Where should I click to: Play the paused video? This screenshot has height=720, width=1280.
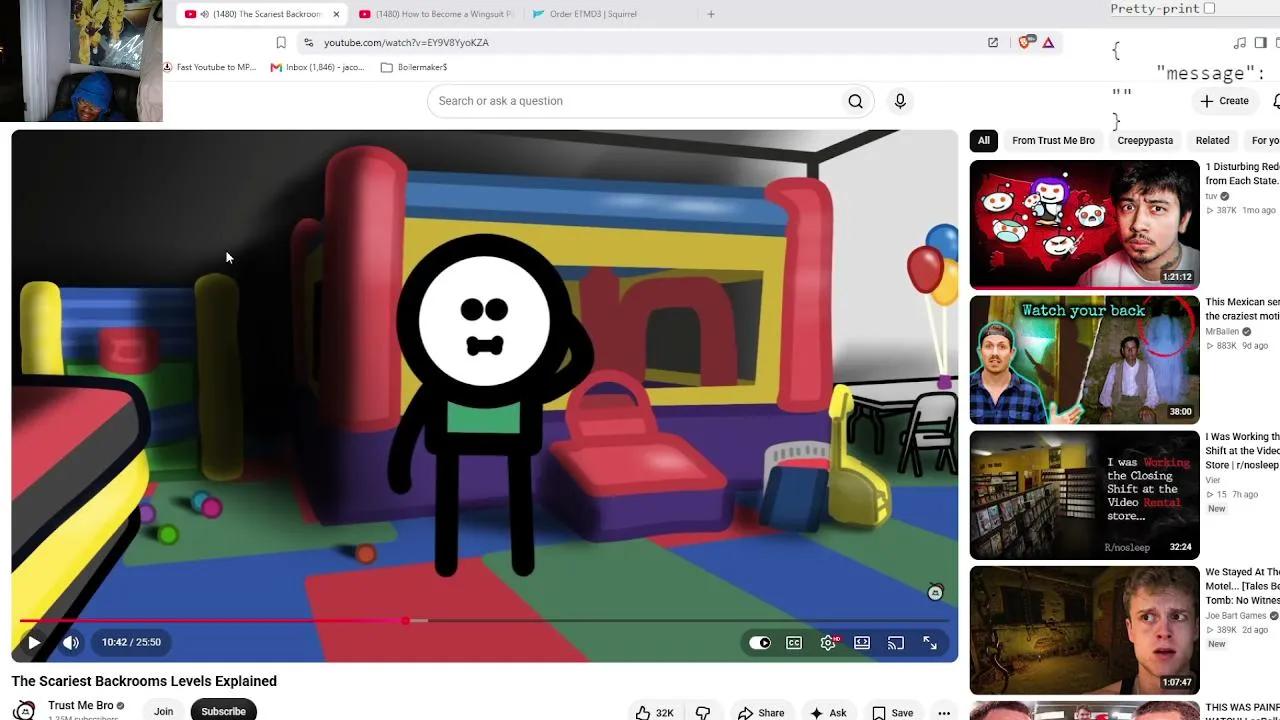(x=34, y=643)
